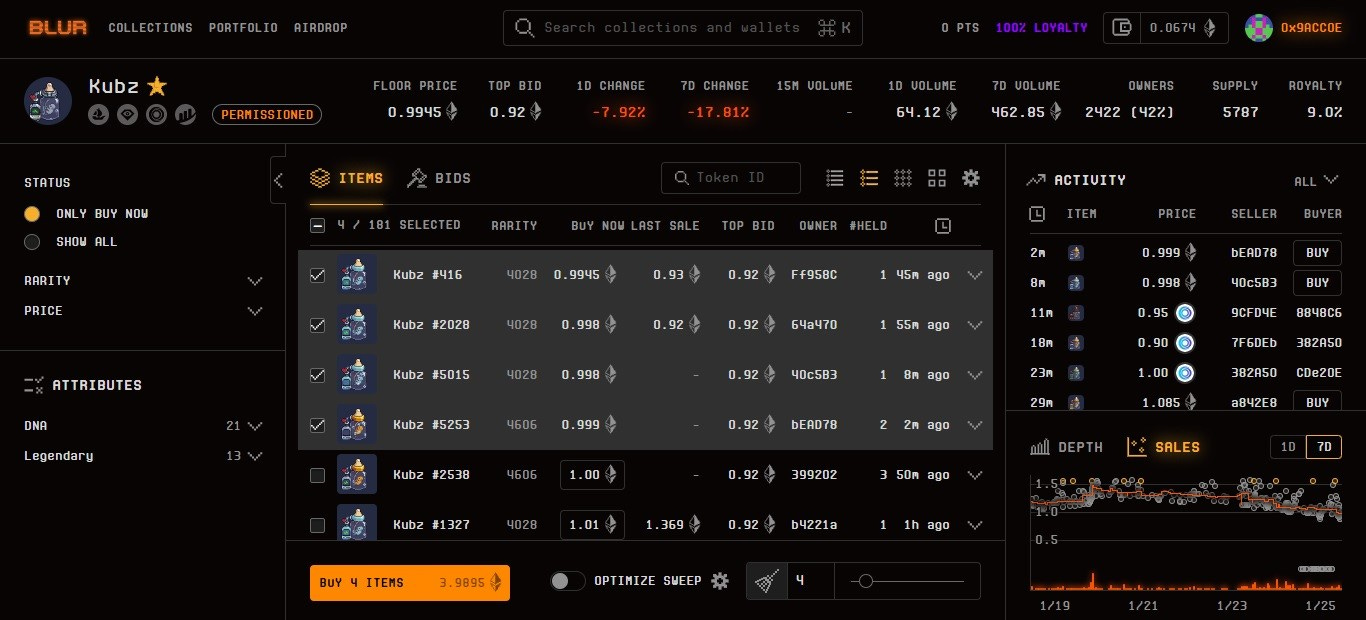1366x620 pixels.
Task: Switch to large grid view
Action: click(x=937, y=178)
